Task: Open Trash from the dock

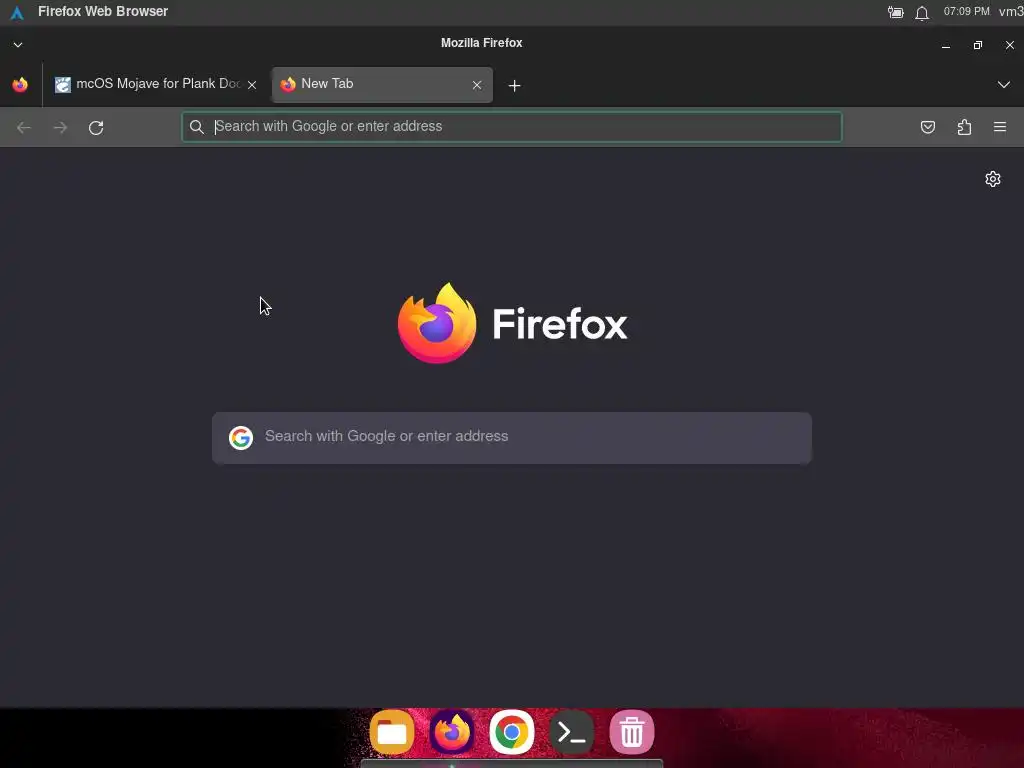Action: 632,732
